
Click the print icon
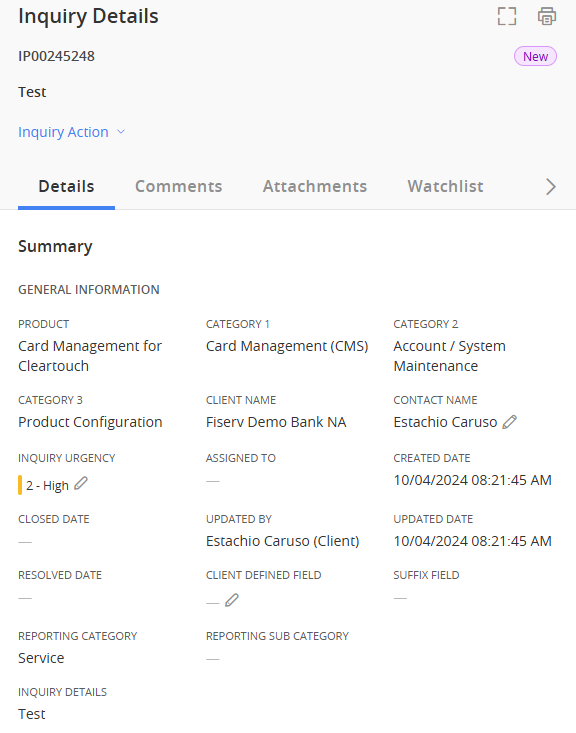[x=547, y=16]
